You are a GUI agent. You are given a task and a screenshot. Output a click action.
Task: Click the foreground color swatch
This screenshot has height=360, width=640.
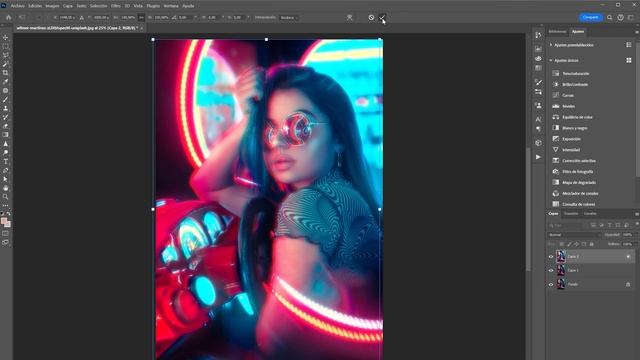[x=4, y=221]
